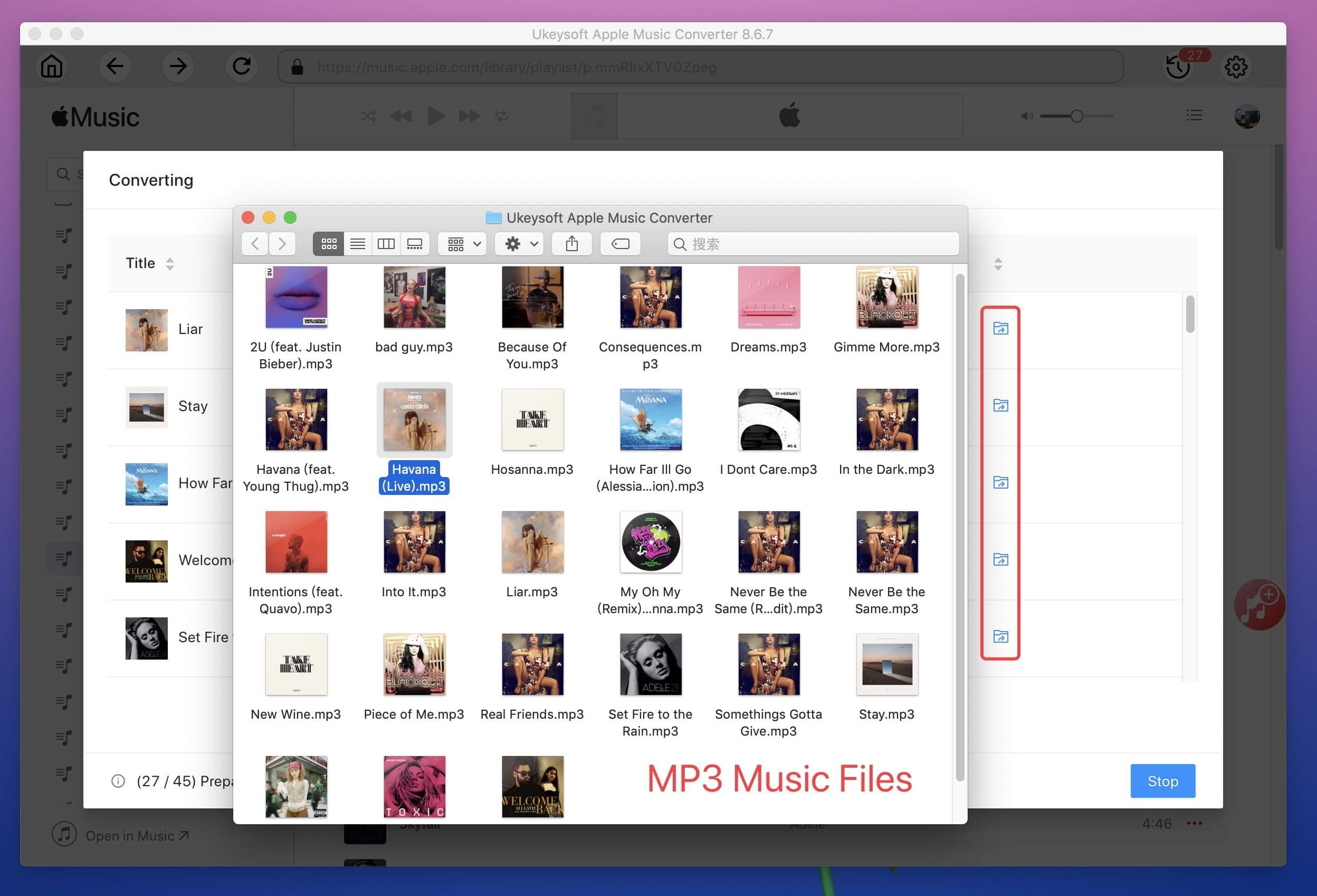Select the list view icon
The height and width of the screenshot is (896, 1317).
tap(356, 243)
